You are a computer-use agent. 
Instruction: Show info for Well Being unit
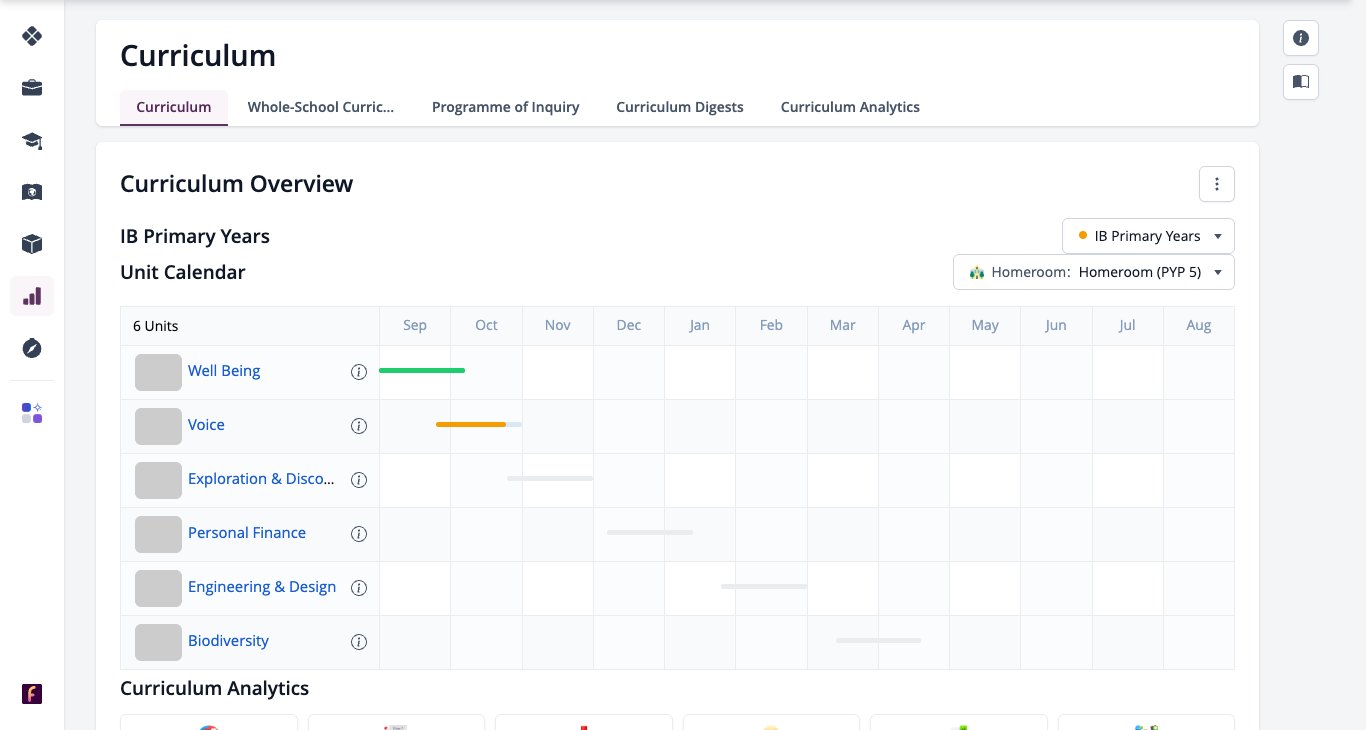[359, 372]
